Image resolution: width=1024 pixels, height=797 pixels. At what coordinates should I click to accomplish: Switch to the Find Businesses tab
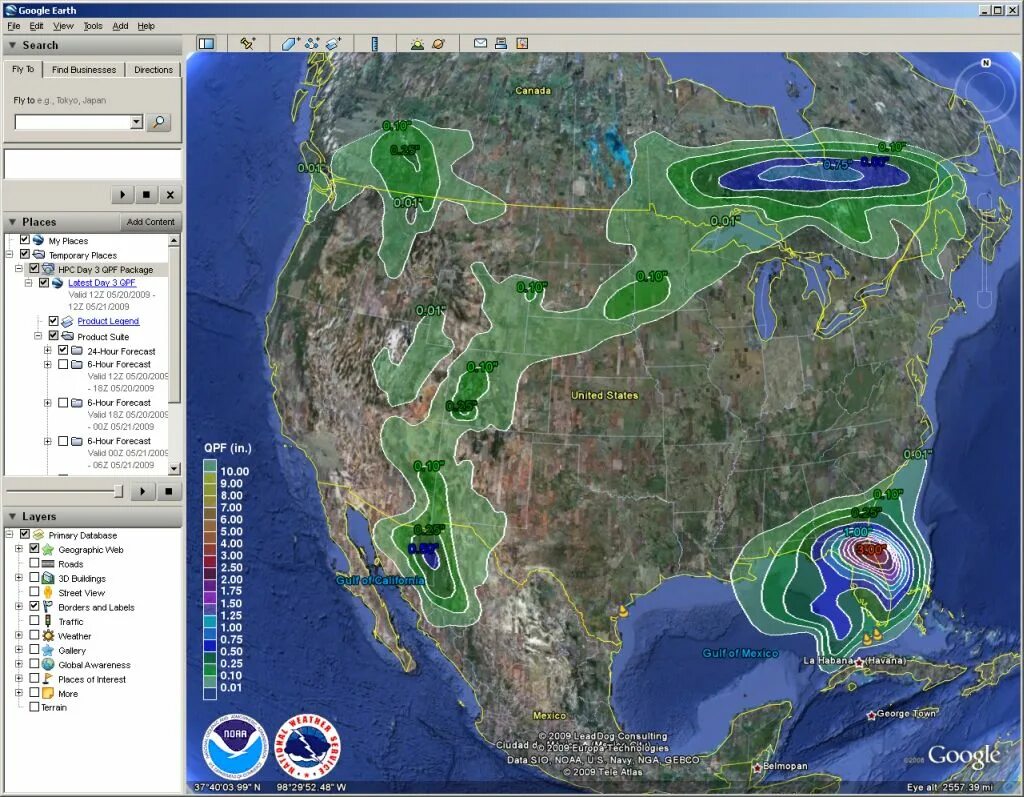(x=84, y=69)
